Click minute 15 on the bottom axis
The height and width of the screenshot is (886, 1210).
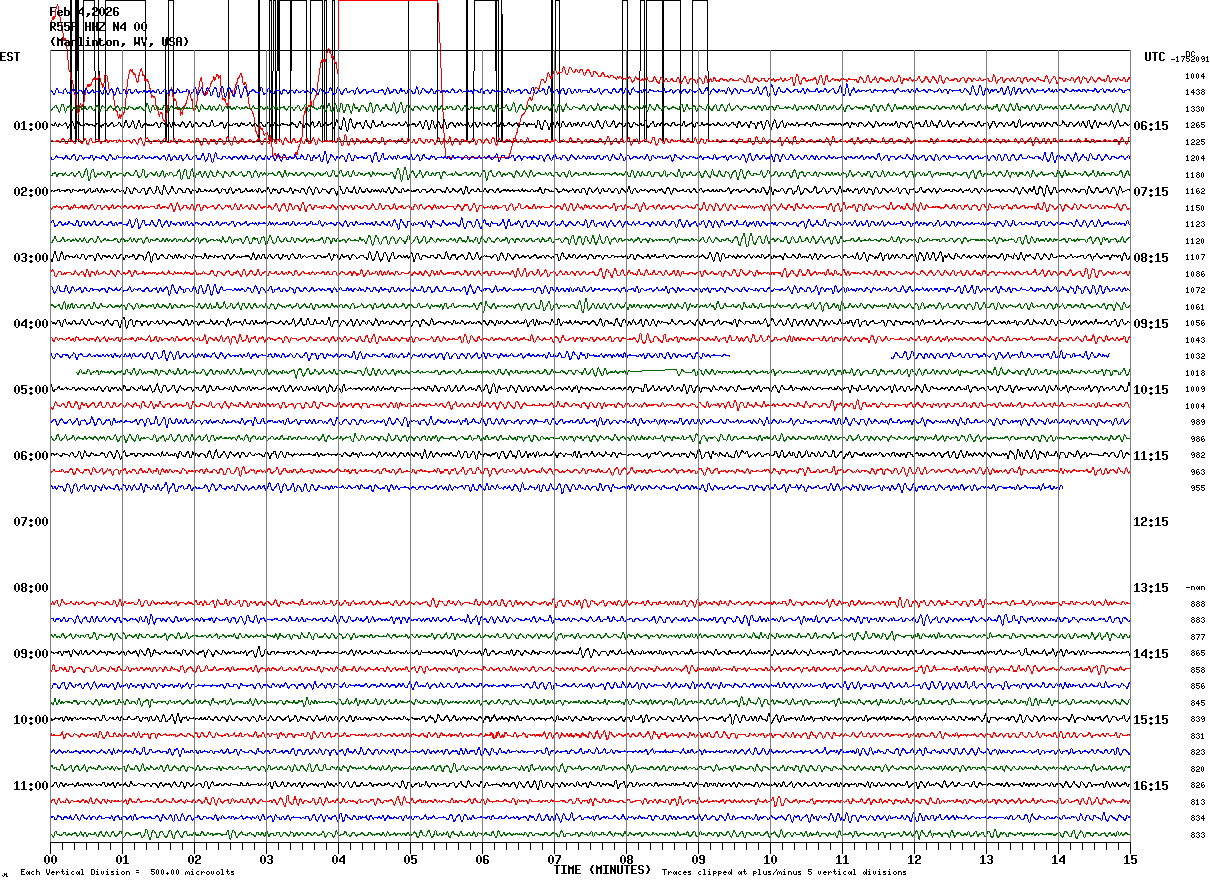point(1129,859)
